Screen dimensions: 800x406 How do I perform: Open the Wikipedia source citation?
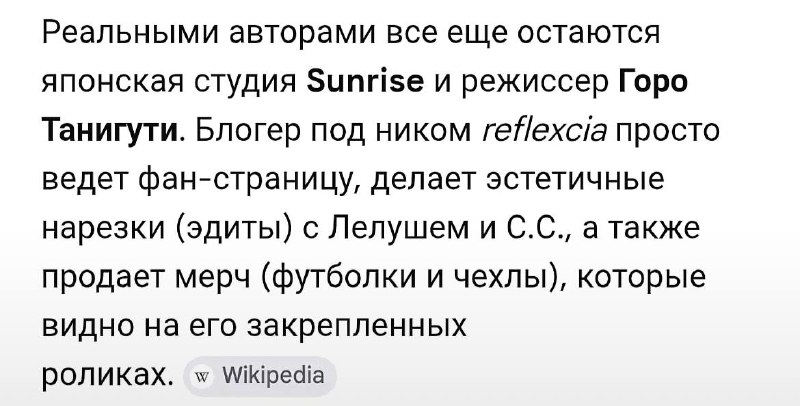(x=260, y=376)
